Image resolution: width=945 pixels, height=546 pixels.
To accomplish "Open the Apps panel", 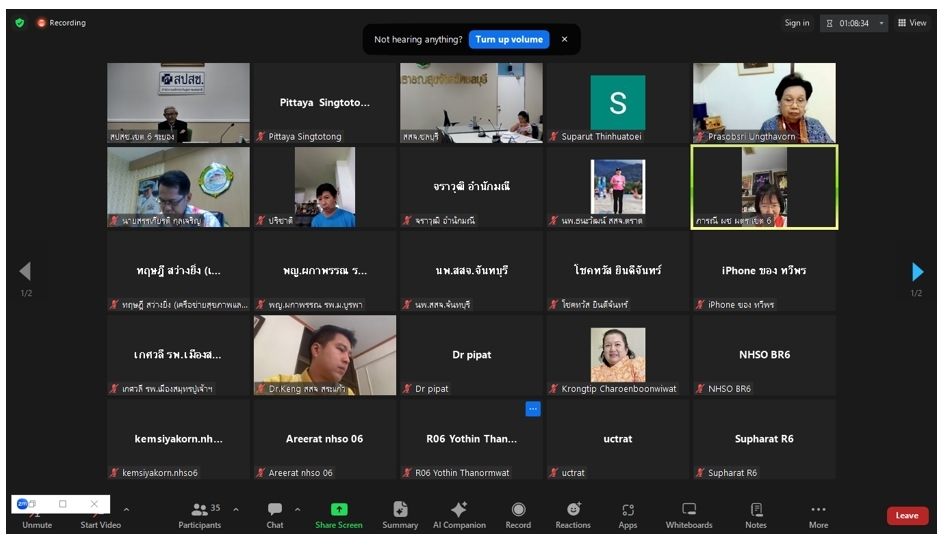I will pyautogui.click(x=628, y=514).
